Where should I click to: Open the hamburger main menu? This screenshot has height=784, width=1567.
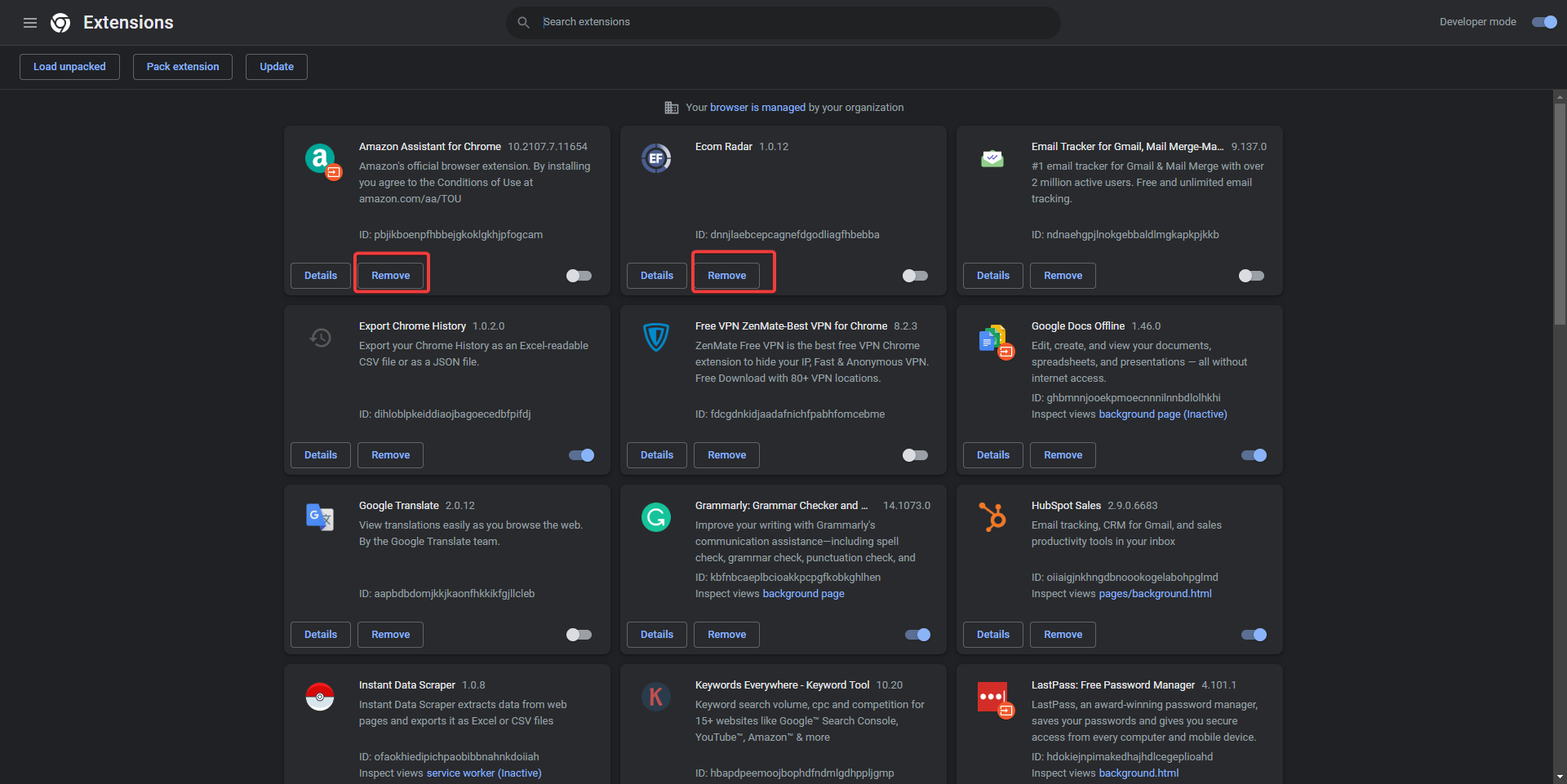pyautogui.click(x=30, y=23)
